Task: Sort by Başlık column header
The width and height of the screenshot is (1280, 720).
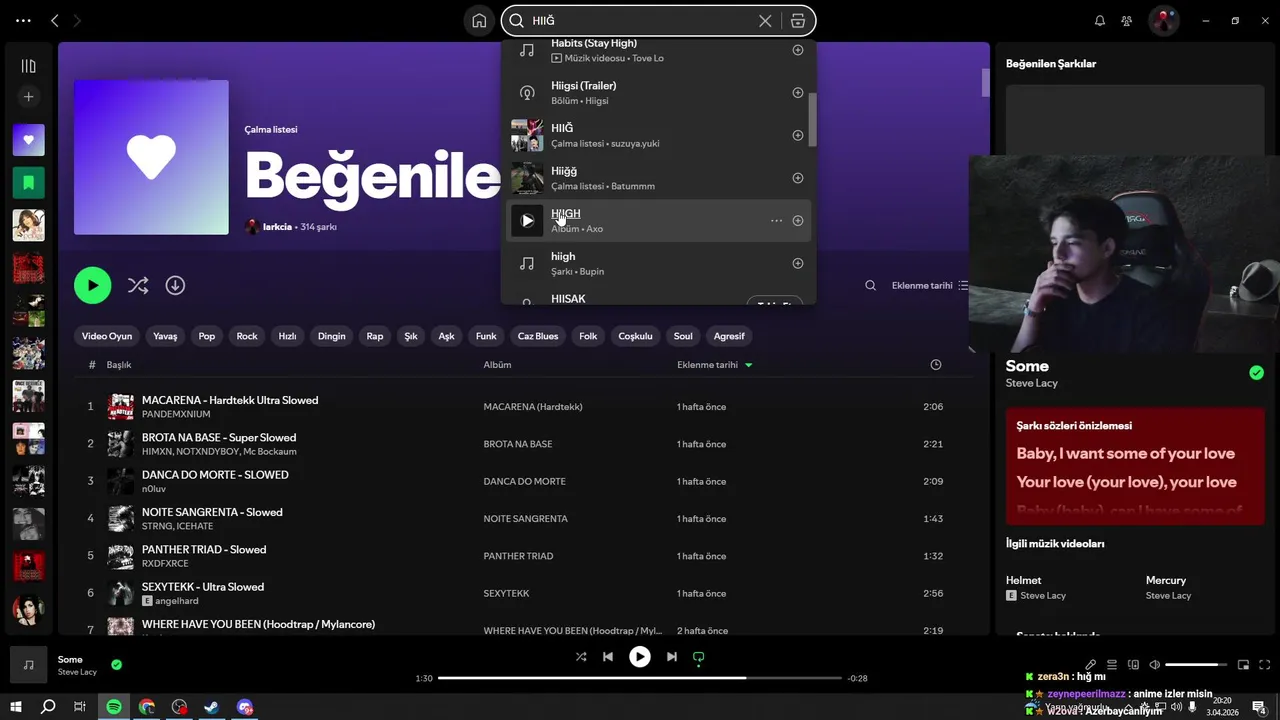Action: pyautogui.click(x=119, y=365)
